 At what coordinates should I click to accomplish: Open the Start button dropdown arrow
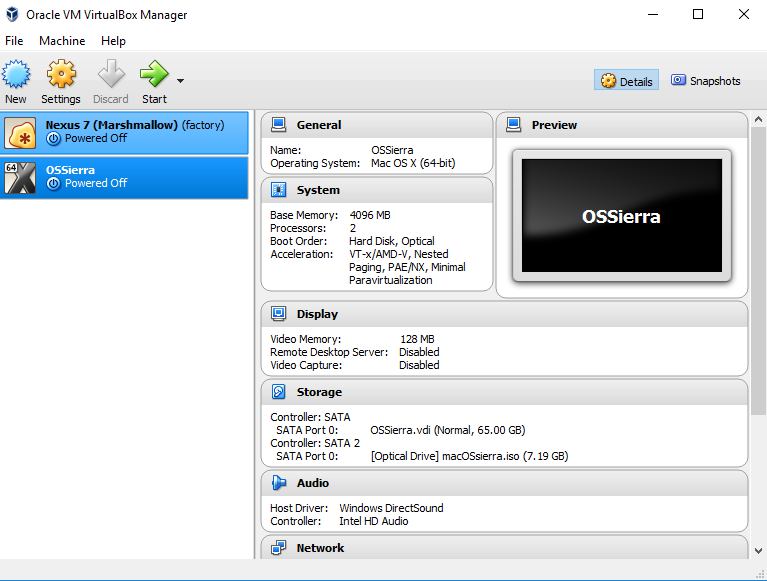180,81
